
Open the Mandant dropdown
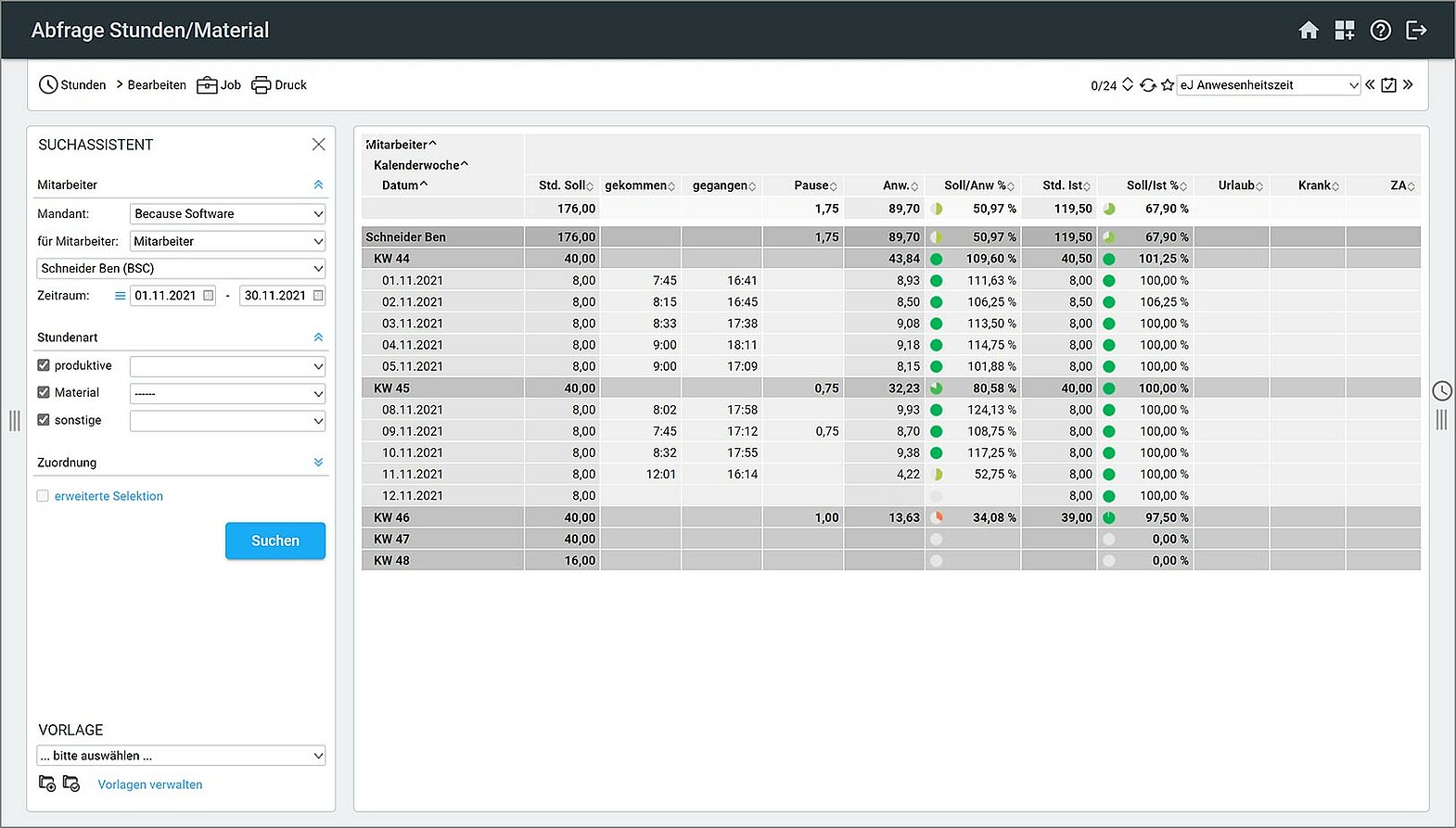227,214
